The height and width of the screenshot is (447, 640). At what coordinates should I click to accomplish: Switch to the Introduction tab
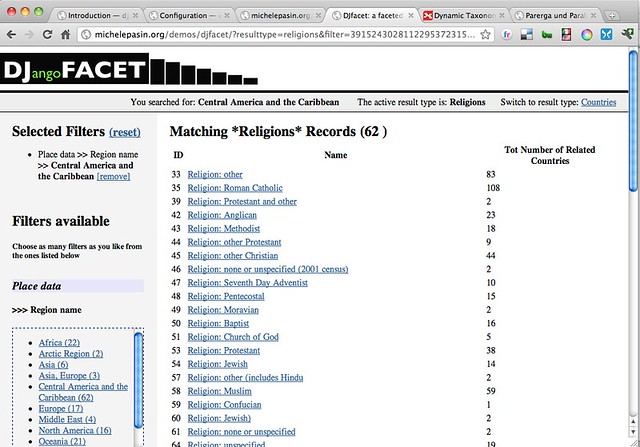click(96, 16)
